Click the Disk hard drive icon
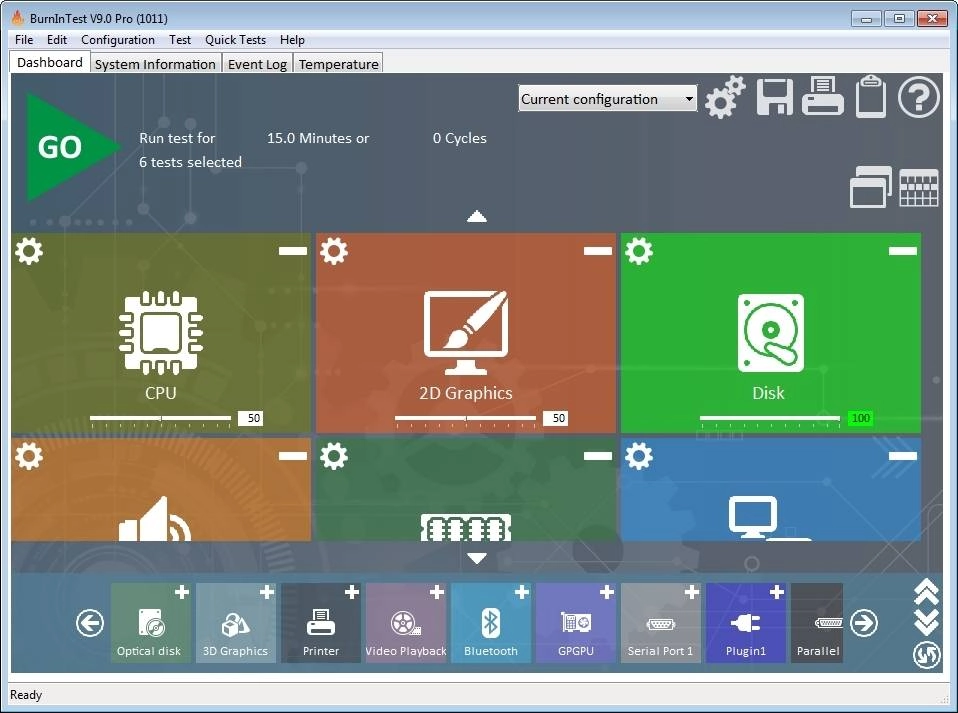This screenshot has height=713, width=958. click(x=770, y=332)
